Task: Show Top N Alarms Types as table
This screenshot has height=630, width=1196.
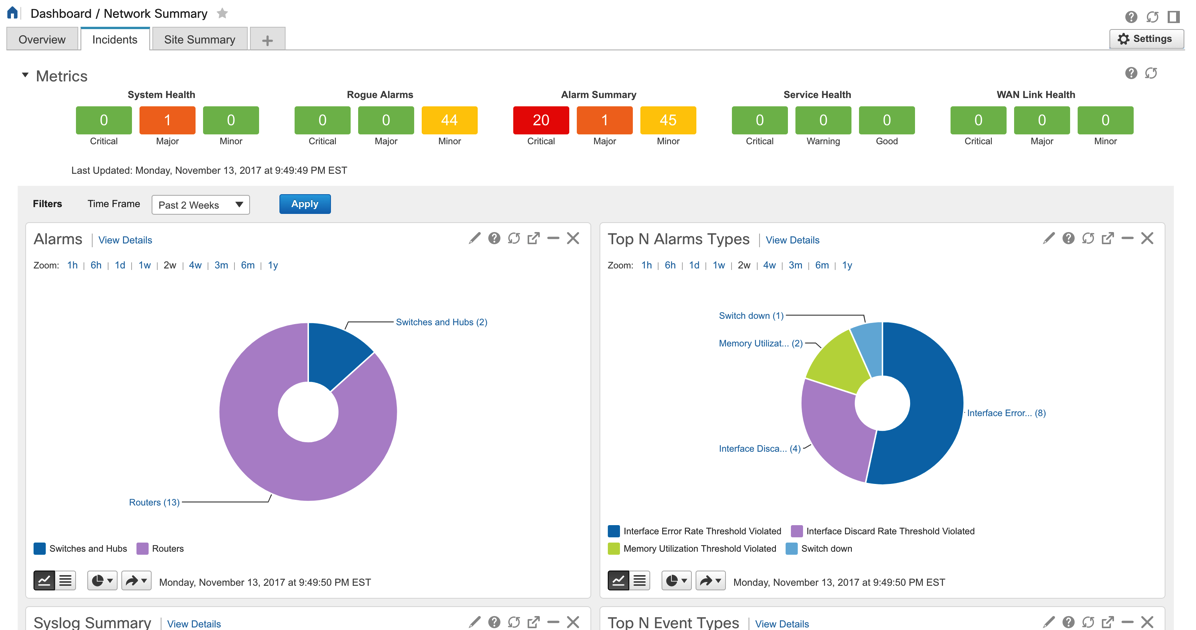Action: 640,581
